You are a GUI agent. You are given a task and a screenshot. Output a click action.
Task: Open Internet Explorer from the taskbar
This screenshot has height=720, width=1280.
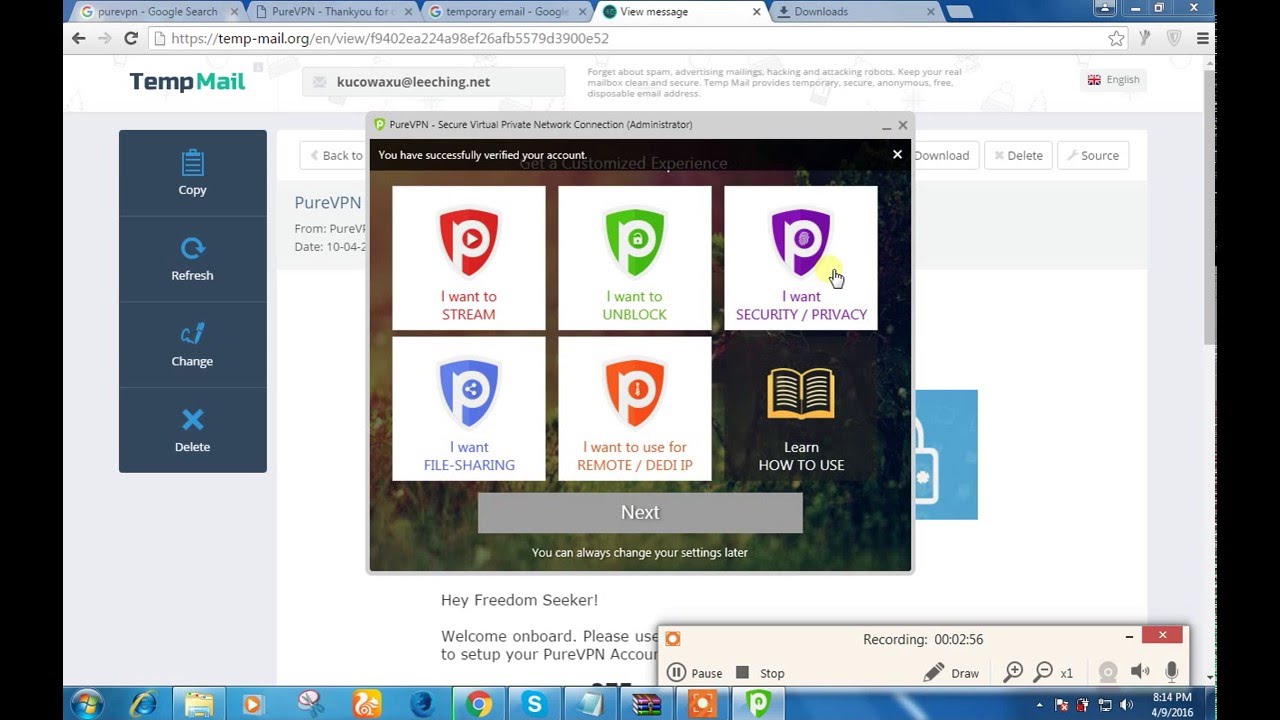[143, 704]
